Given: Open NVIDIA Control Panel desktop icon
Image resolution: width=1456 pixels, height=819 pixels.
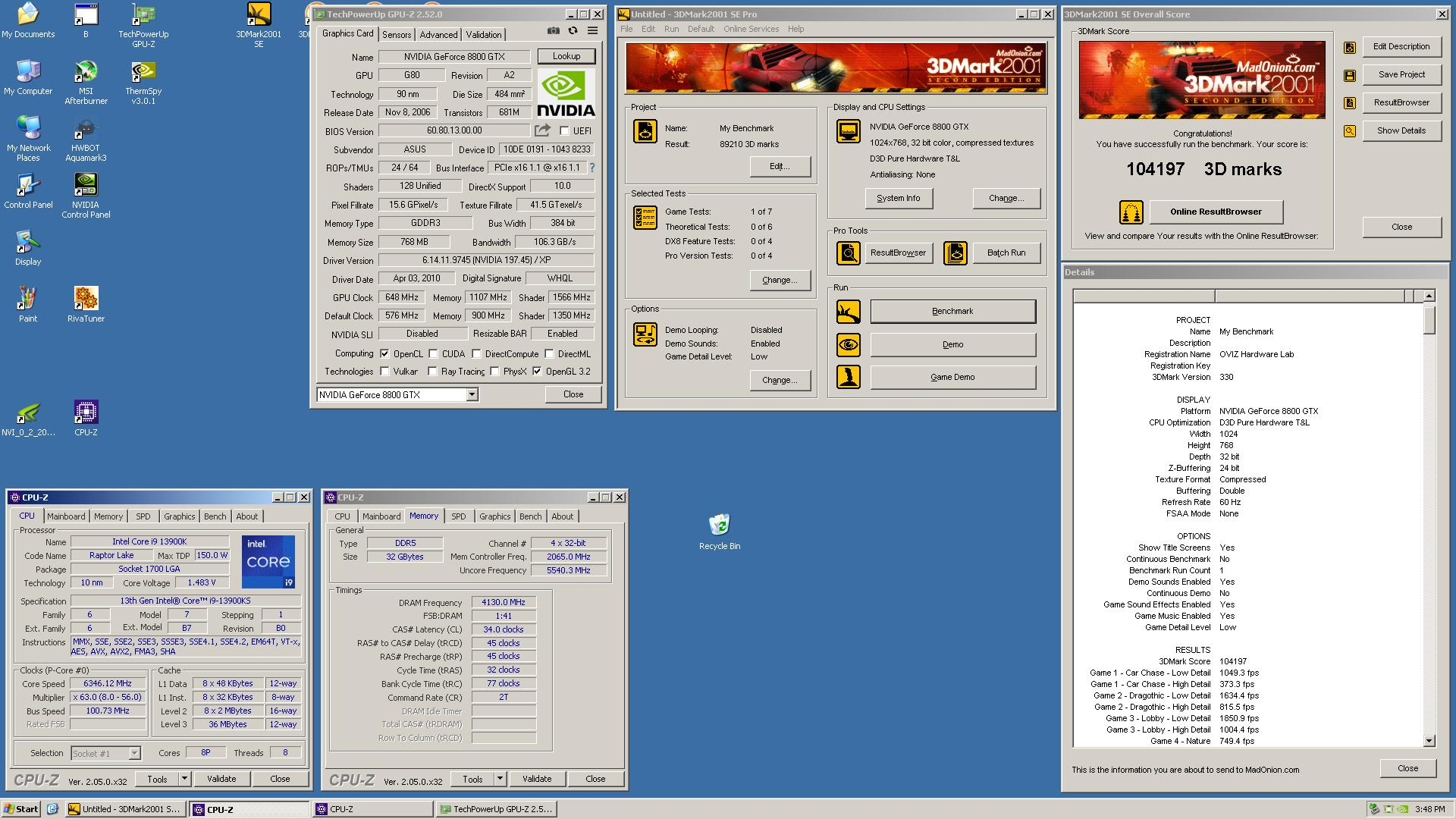Looking at the screenshot, I should coord(86,196).
